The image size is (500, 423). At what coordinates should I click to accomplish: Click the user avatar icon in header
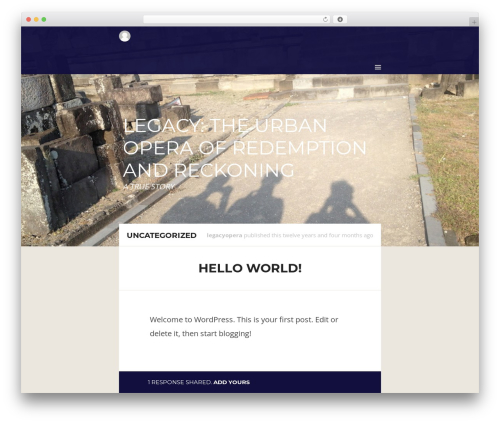coord(125,36)
